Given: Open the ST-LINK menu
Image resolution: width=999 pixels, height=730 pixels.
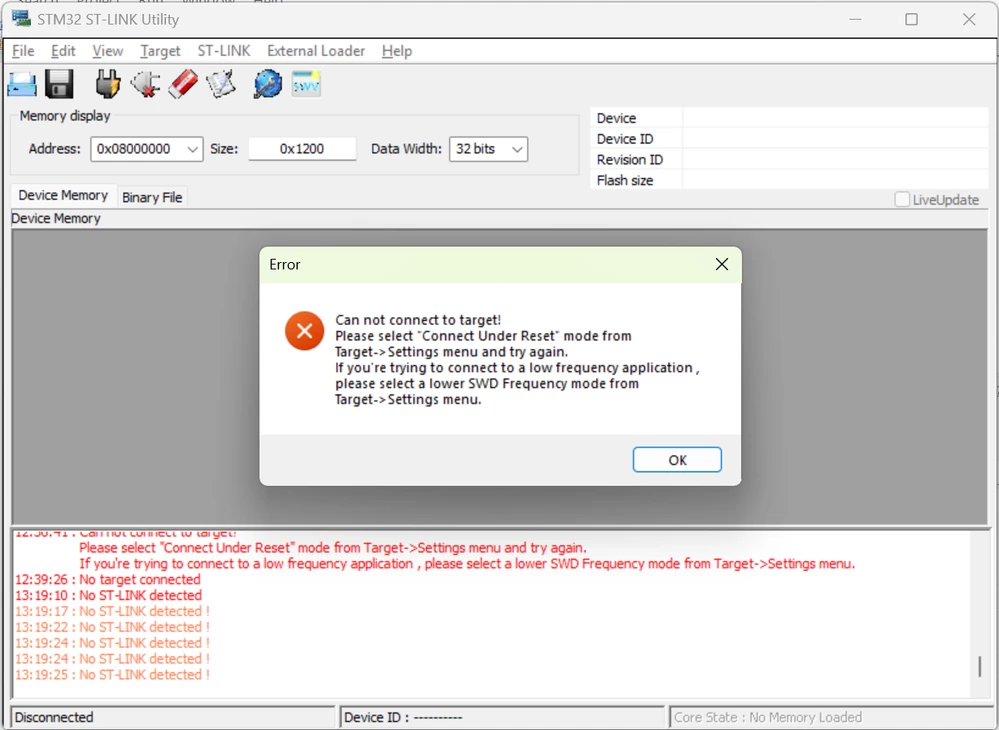Looking at the screenshot, I should pos(224,51).
